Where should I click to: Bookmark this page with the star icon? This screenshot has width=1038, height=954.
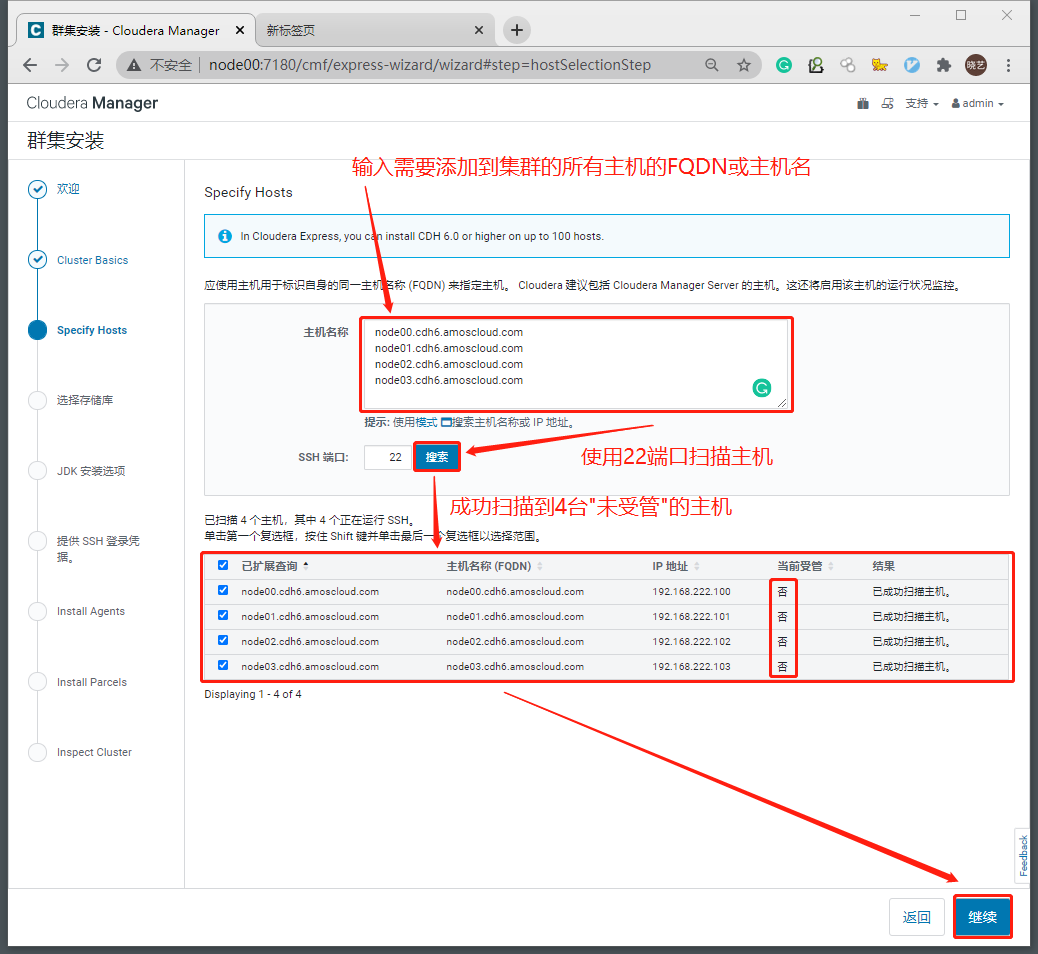point(744,65)
